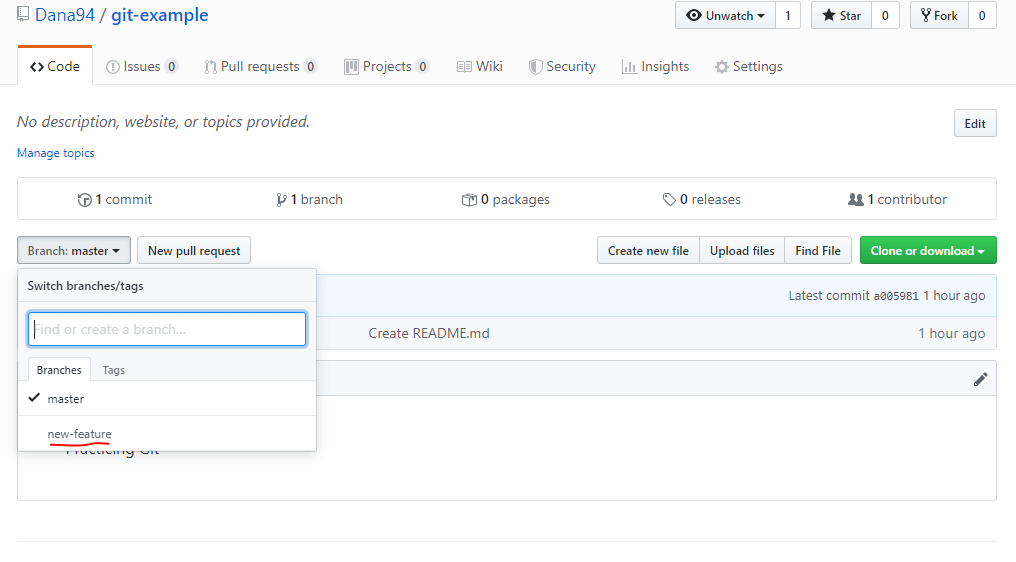Focus the Find or create a branch field
Image resolution: width=1016 pixels, height=562 pixels.
click(x=167, y=329)
